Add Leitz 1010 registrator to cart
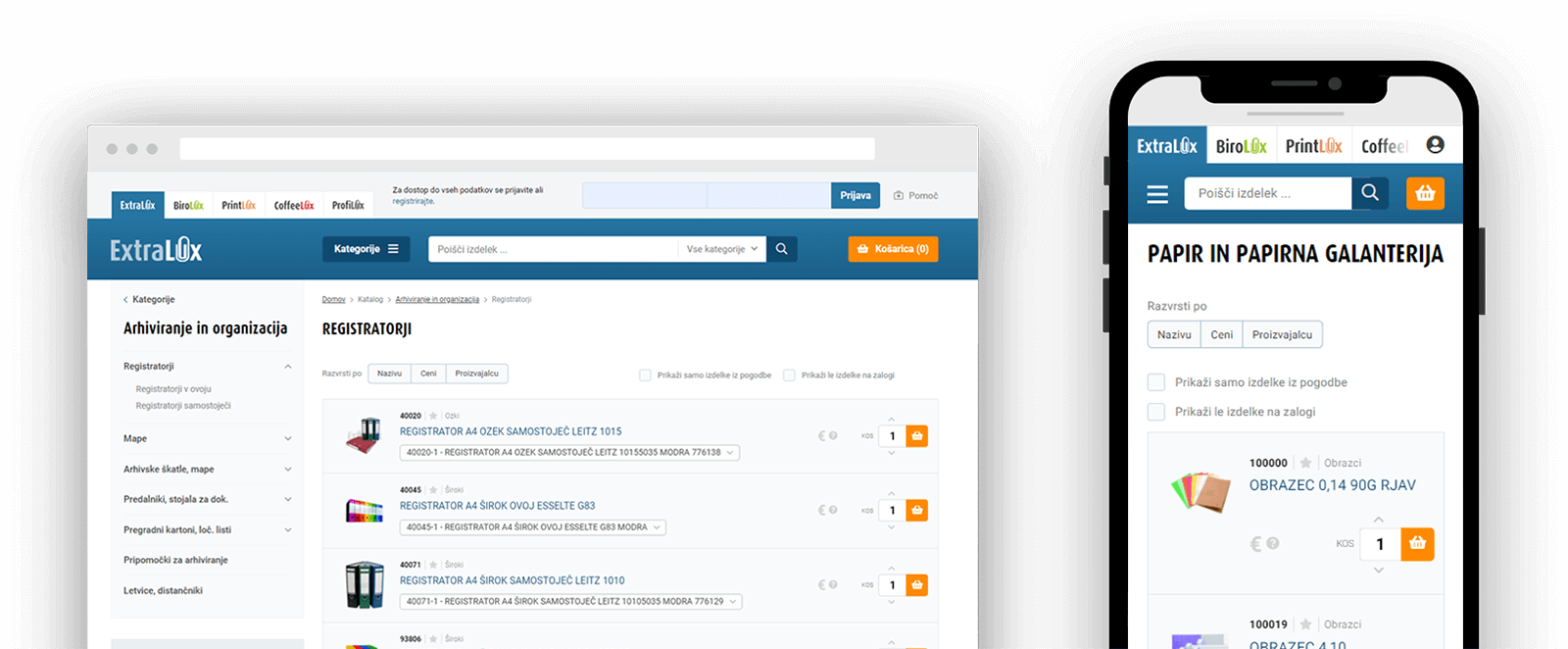Viewport: 1568px width, 649px height. [x=917, y=585]
